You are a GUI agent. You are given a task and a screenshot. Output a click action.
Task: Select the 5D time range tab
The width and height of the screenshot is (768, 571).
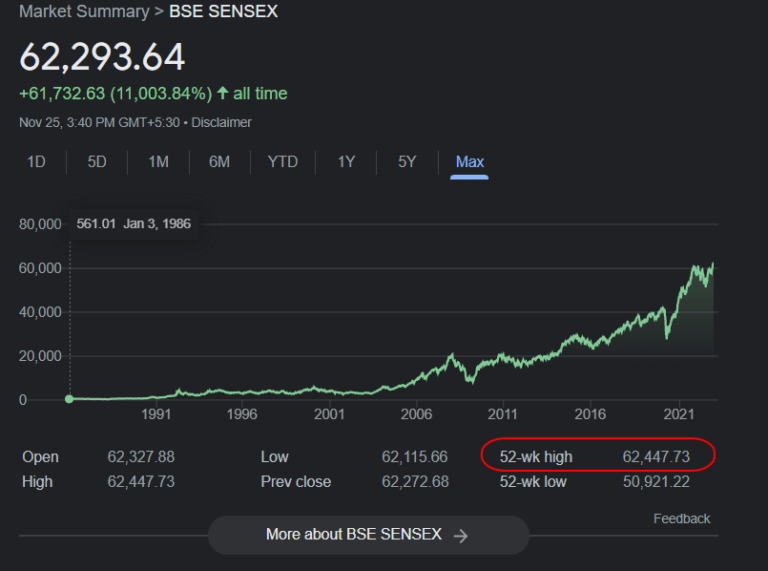97,161
